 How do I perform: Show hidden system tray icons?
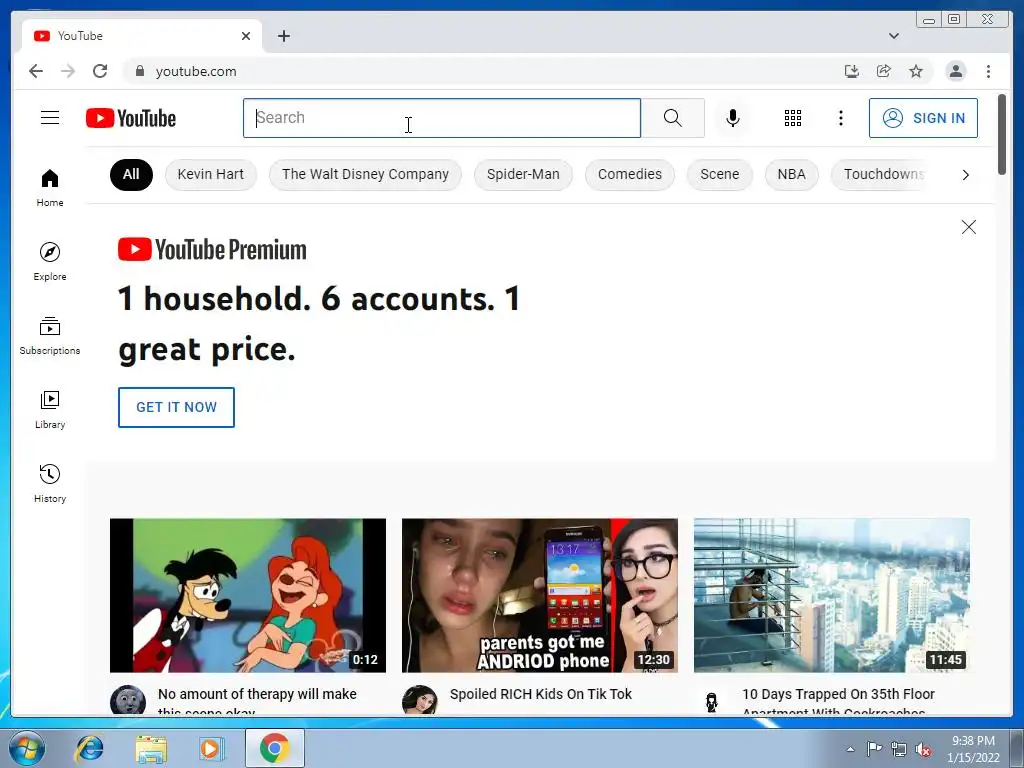click(x=850, y=748)
